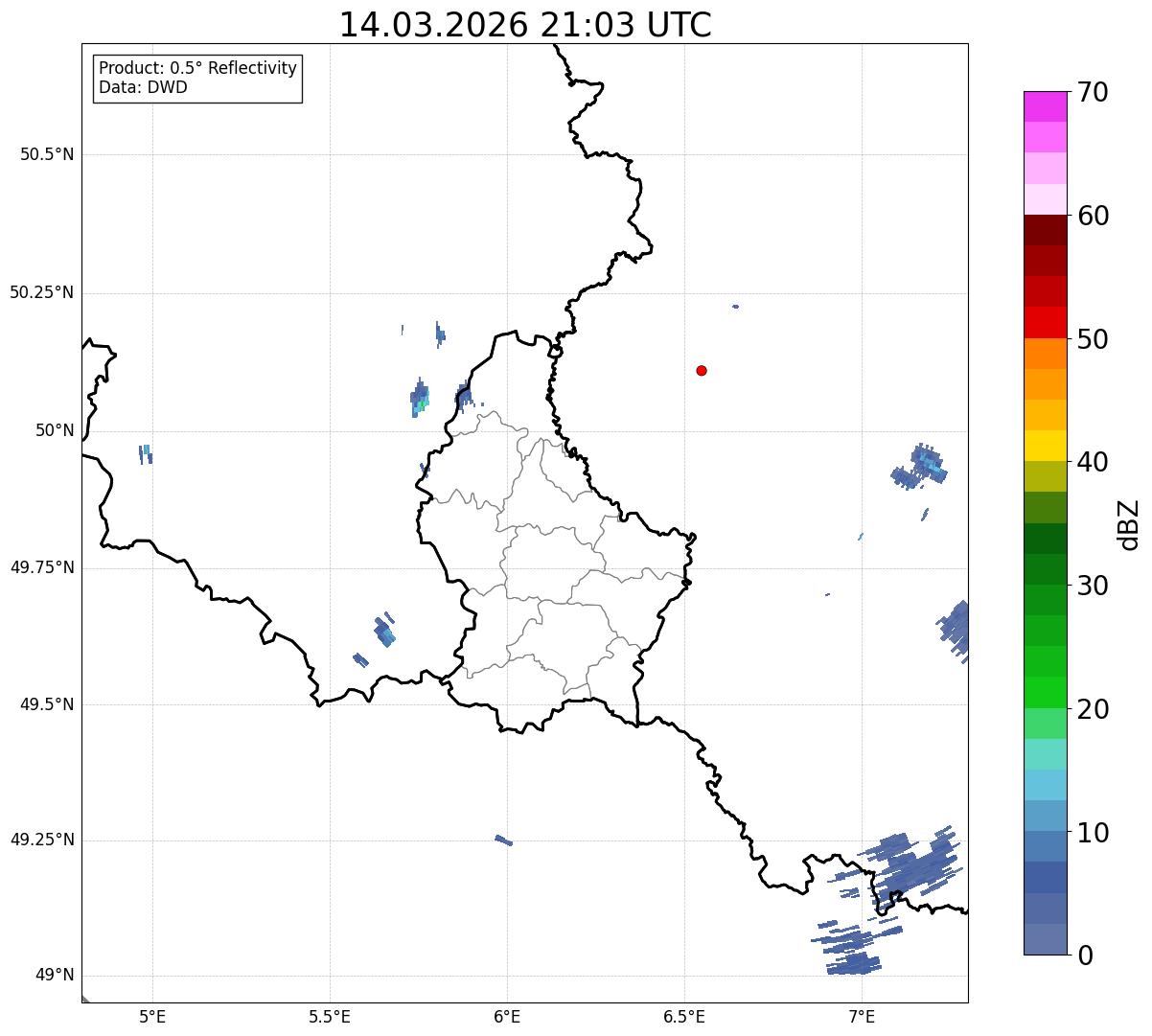Screen dimensions: 1152x1036
Task: Click the 6.5°E longitude label
Action: 684,1020
